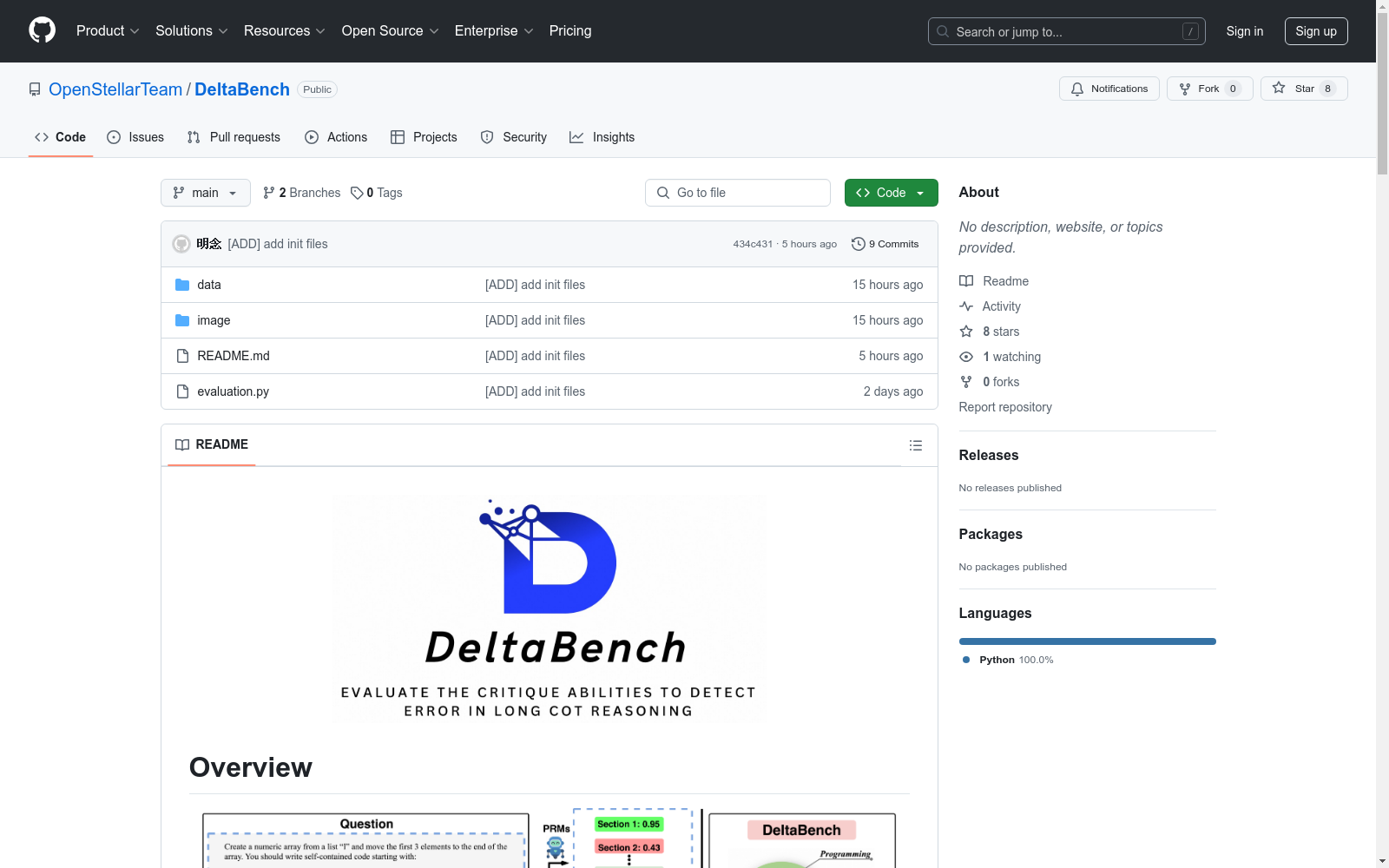Open the Pricing link
This screenshot has height=868, width=1389.
pos(570,31)
